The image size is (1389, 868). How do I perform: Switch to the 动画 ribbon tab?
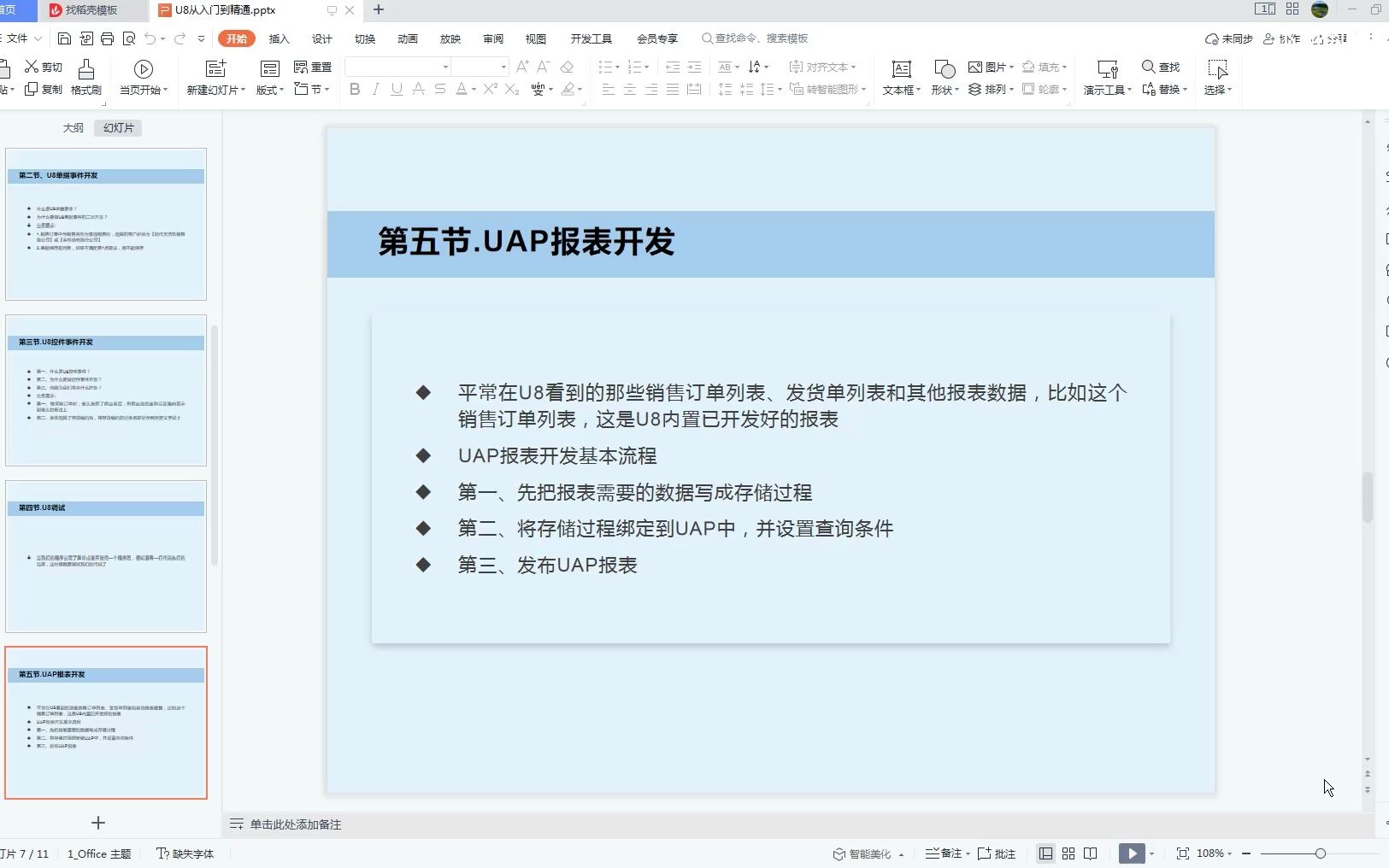point(408,38)
